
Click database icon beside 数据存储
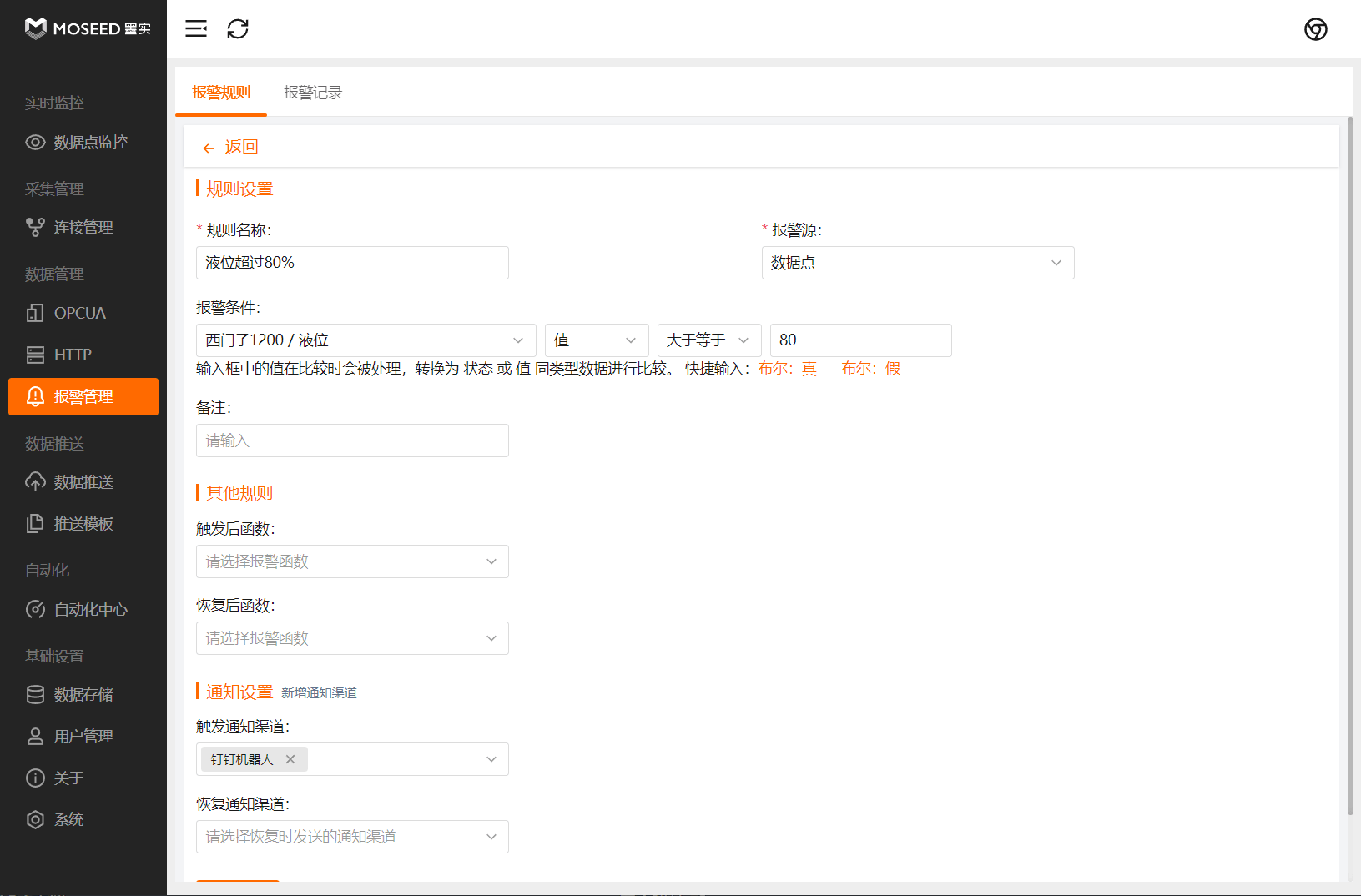tap(35, 695)
